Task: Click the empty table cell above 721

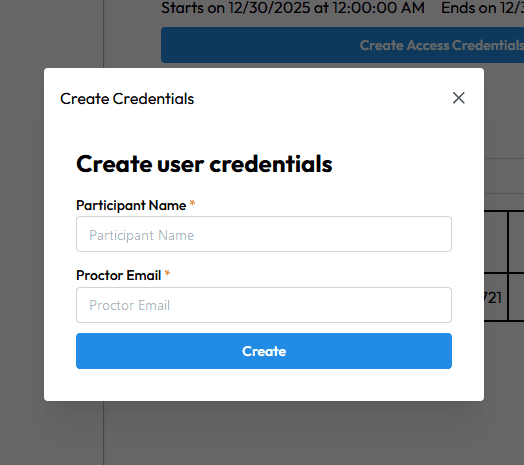Action: pyautogui.click(x=496, y=242)
